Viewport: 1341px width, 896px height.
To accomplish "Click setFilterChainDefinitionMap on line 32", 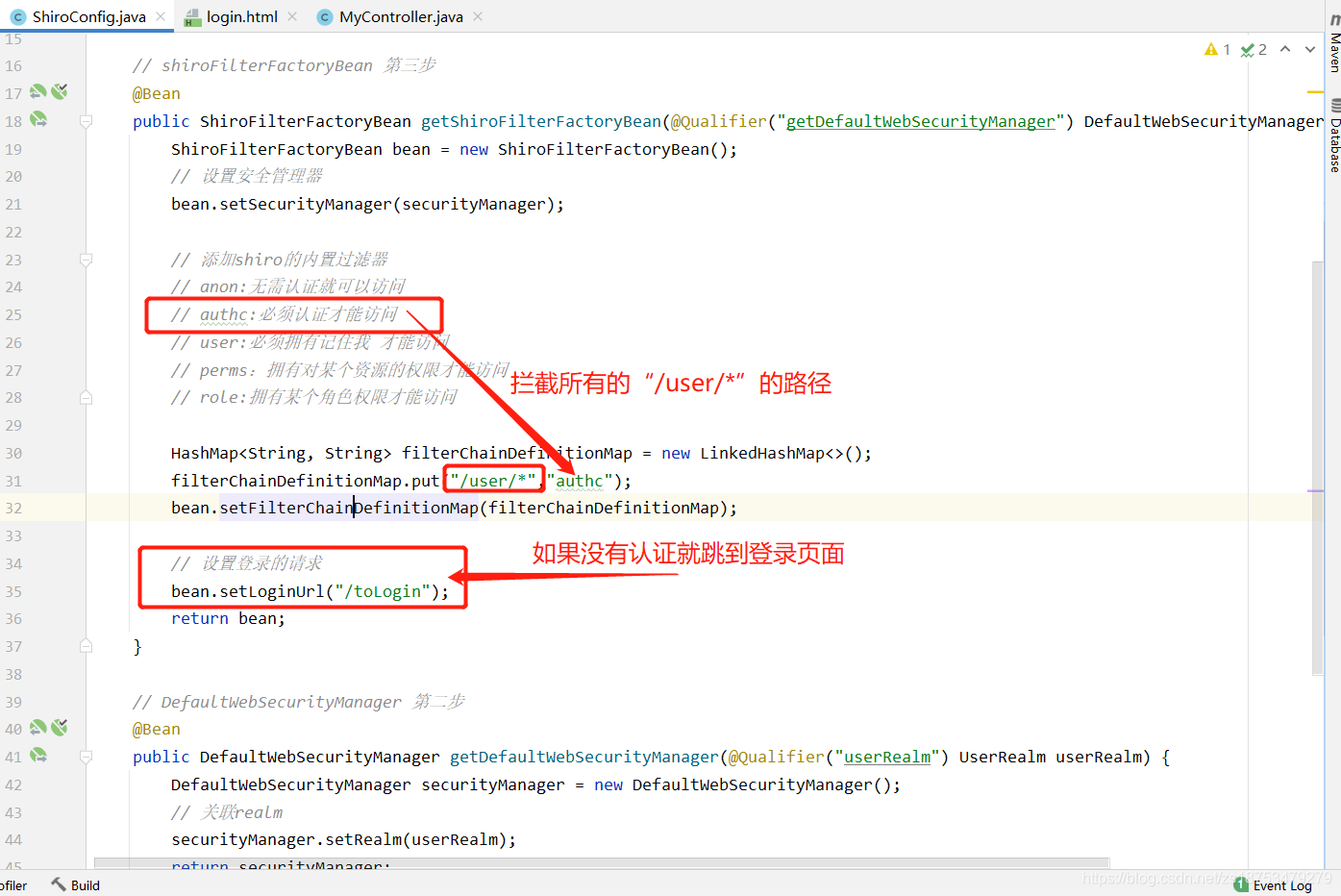I will (x=349, y=508).
